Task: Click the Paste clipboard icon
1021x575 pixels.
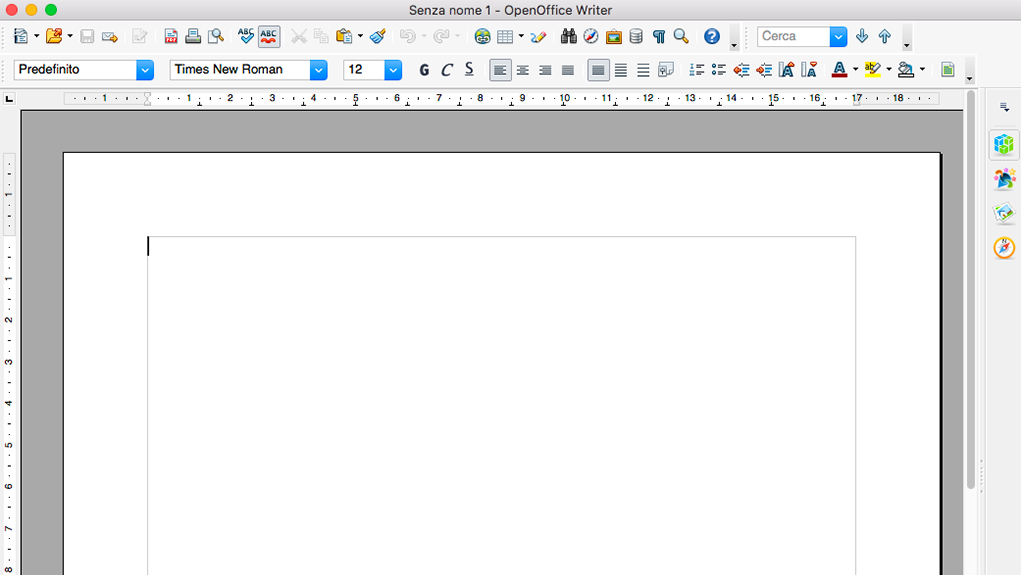Action: [344, 36]
